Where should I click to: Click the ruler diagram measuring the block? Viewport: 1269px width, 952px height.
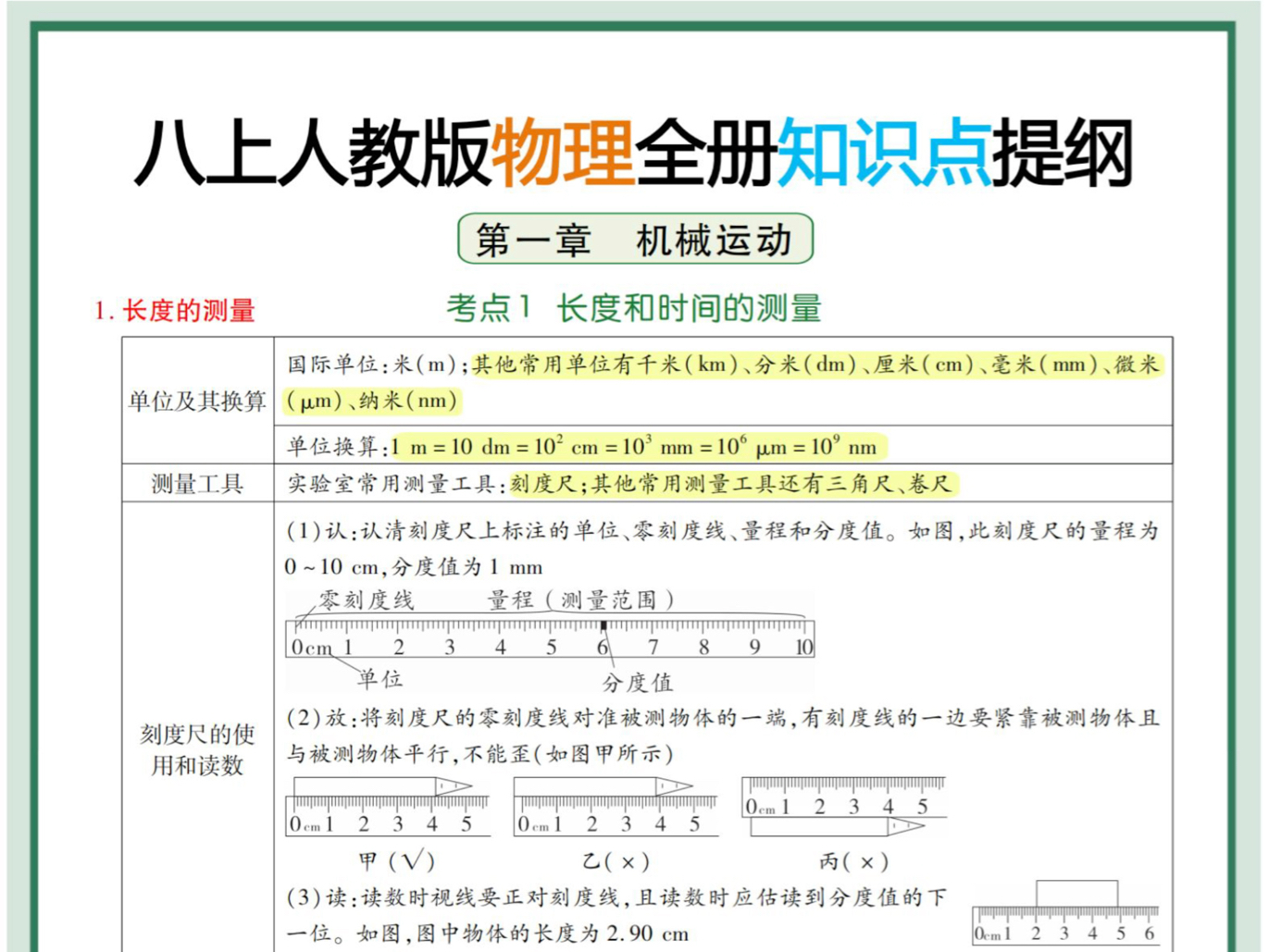1065,912
